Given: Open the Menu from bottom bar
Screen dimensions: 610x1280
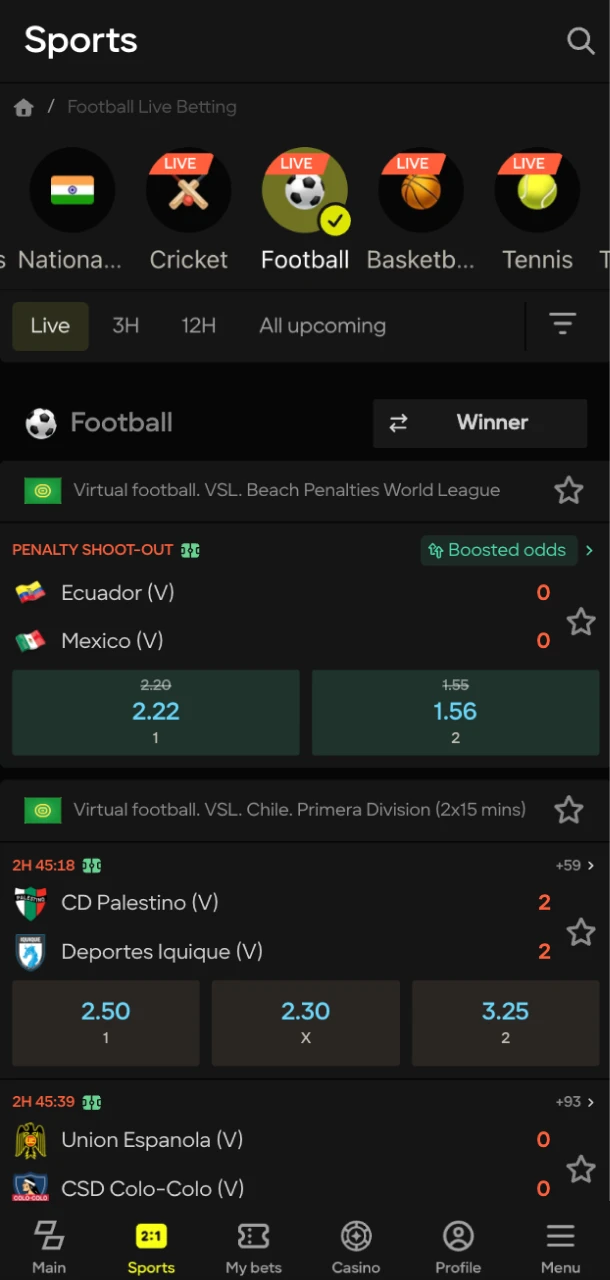Looking at the screenshot, I should tap(559, 1245).
